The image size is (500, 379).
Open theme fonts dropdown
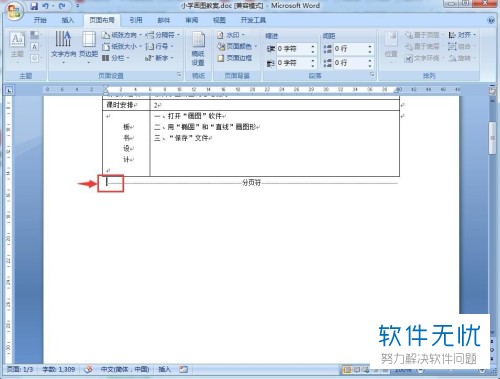click(x=35, y=47)
